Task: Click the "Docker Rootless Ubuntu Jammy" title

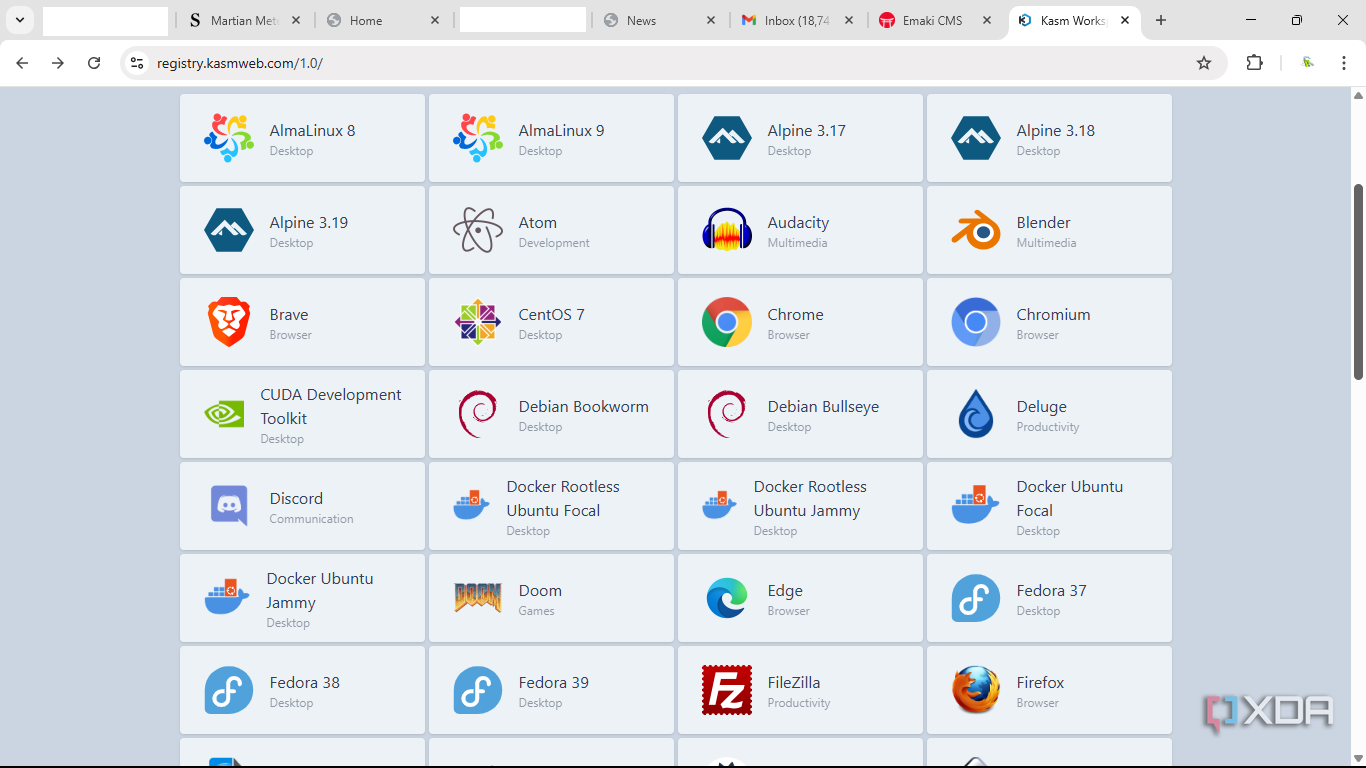Action: [x=810, y=498]
